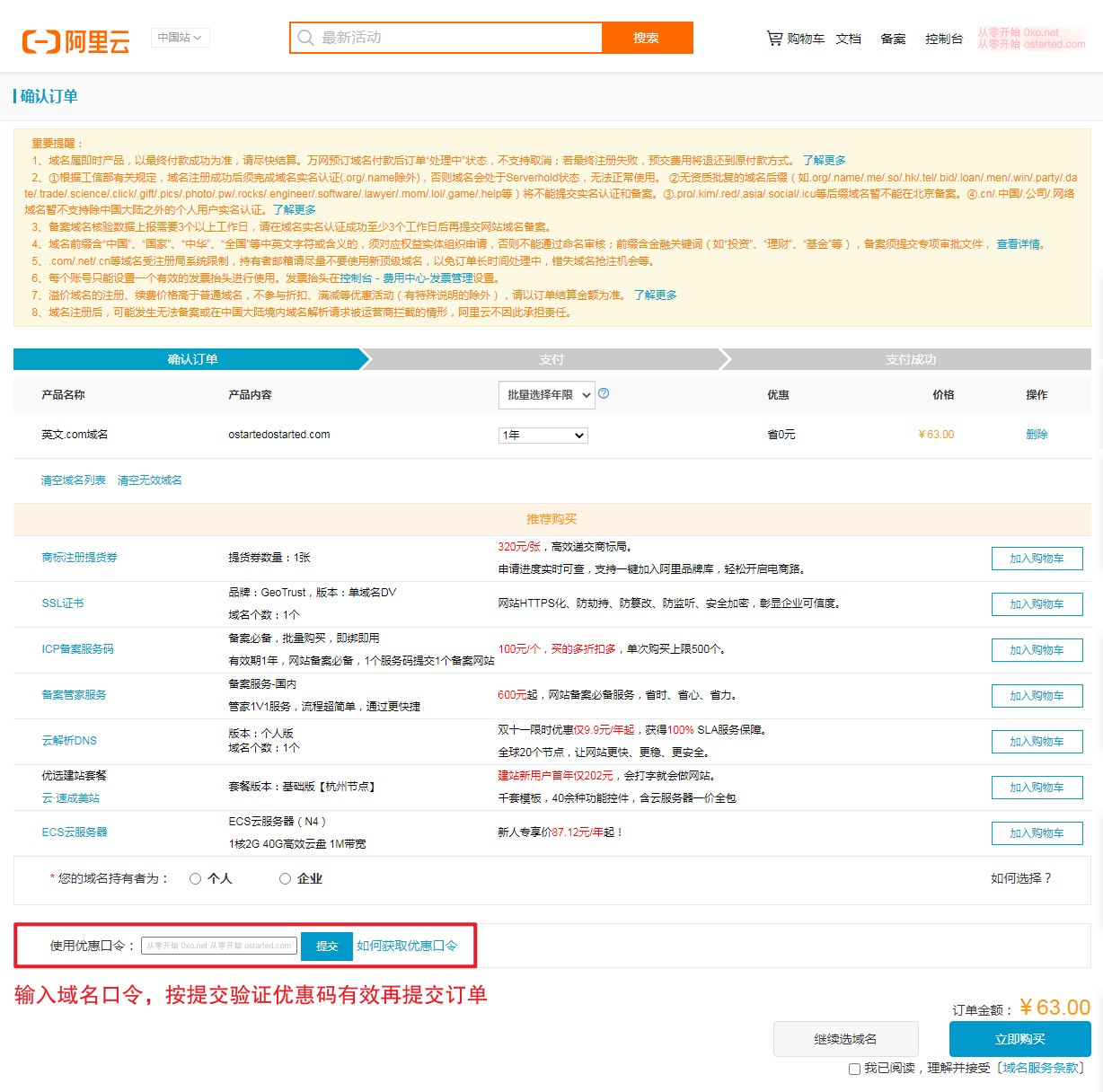
Task: Open 文档 in top navigation
Action: 849,39
